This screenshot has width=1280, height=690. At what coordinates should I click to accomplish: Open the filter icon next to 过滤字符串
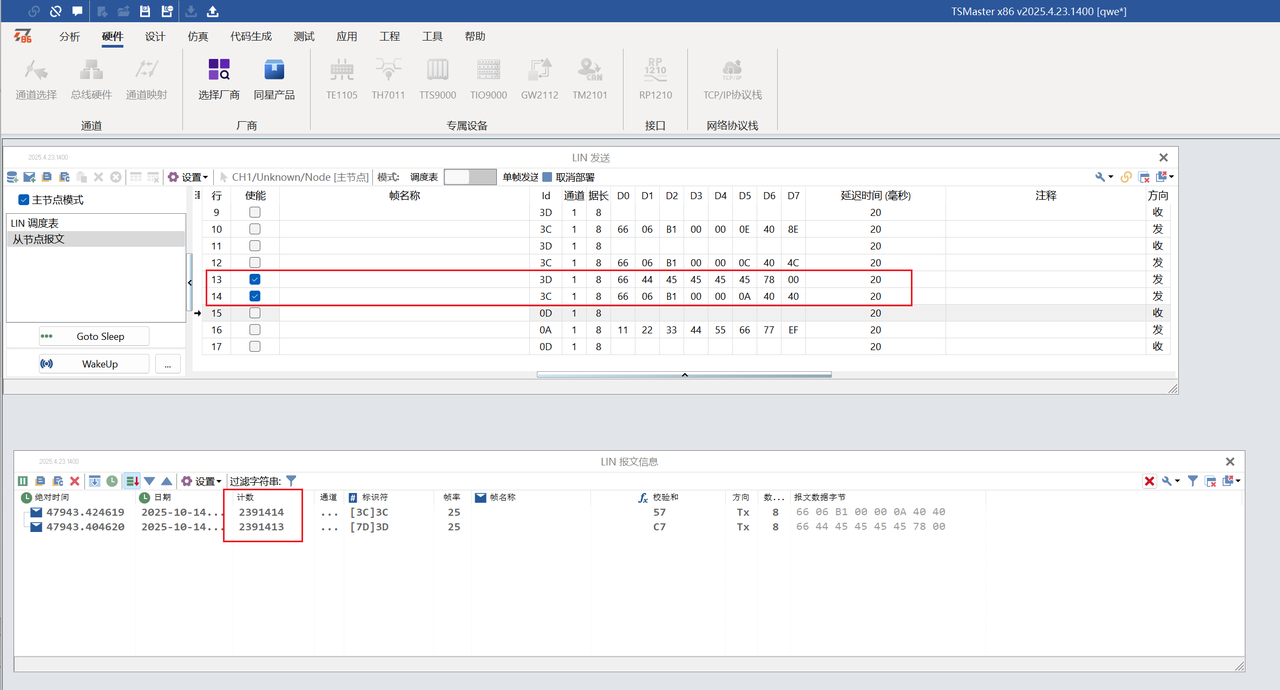pos(291,480)
